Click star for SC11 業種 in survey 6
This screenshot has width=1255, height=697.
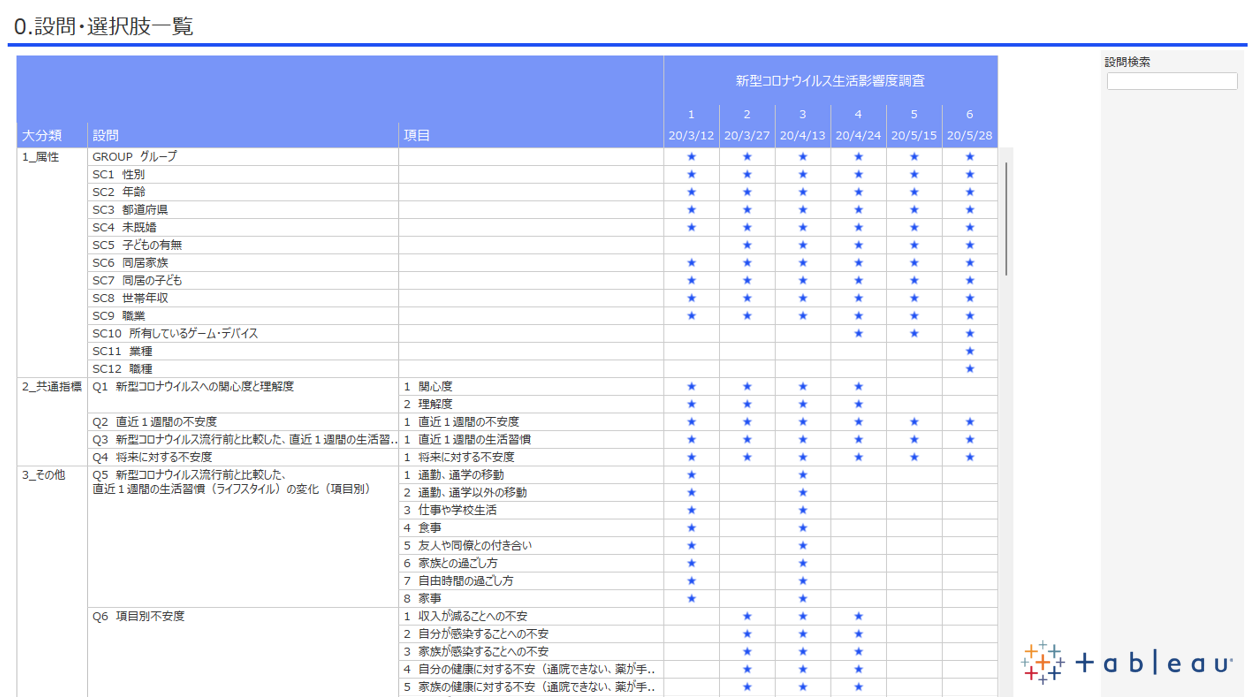point(969,351)
